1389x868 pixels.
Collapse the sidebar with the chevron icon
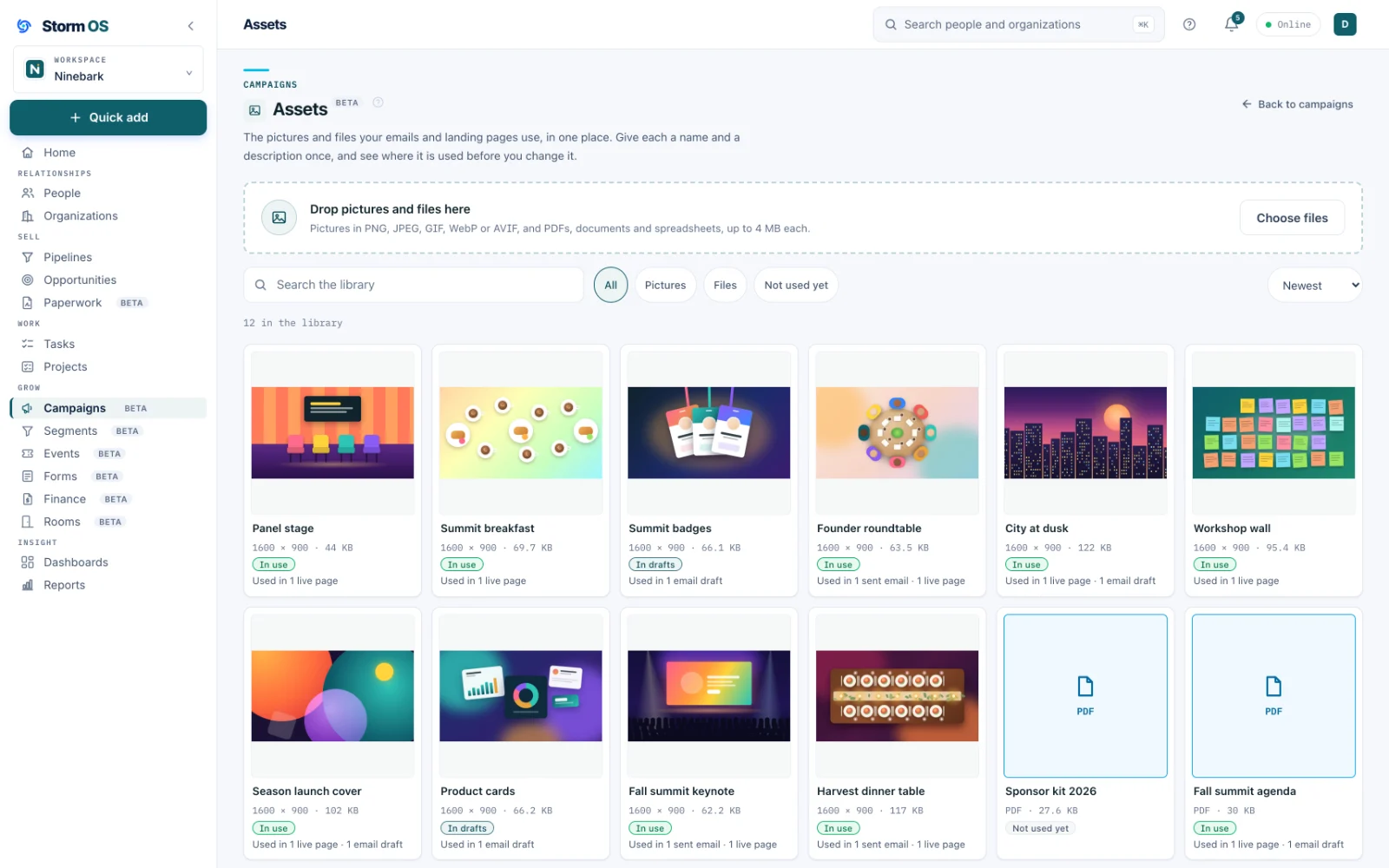(x=191, y=26)
